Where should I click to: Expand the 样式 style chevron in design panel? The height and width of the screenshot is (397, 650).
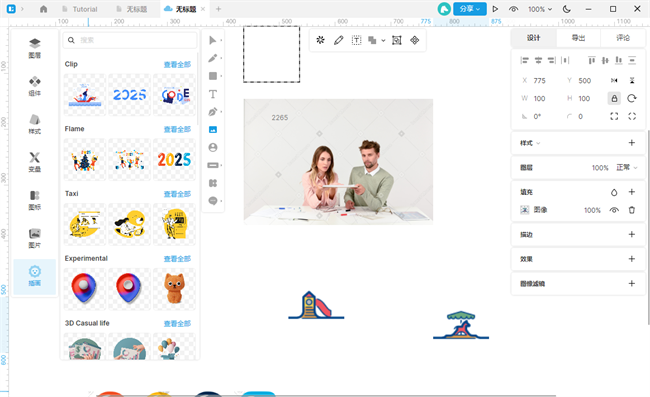[x=538, y=143]
